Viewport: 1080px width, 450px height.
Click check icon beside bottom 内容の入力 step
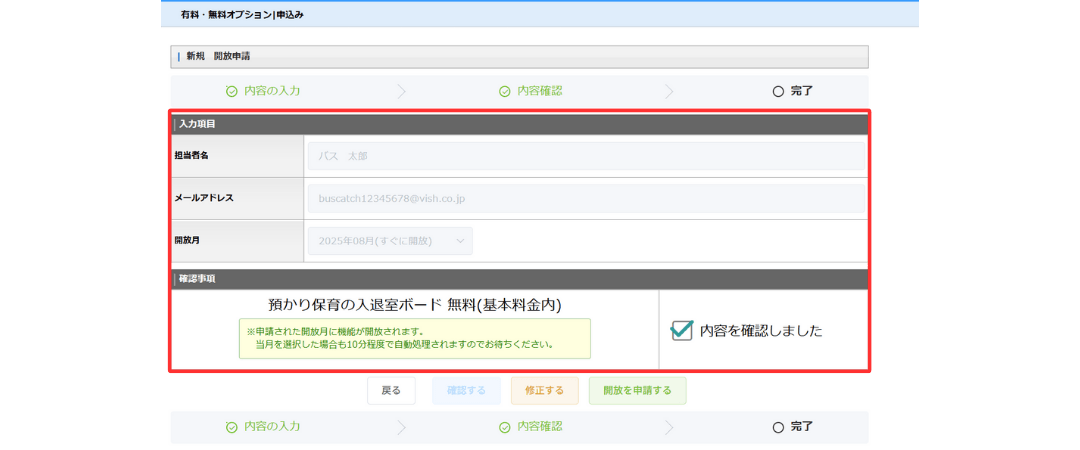232,427
